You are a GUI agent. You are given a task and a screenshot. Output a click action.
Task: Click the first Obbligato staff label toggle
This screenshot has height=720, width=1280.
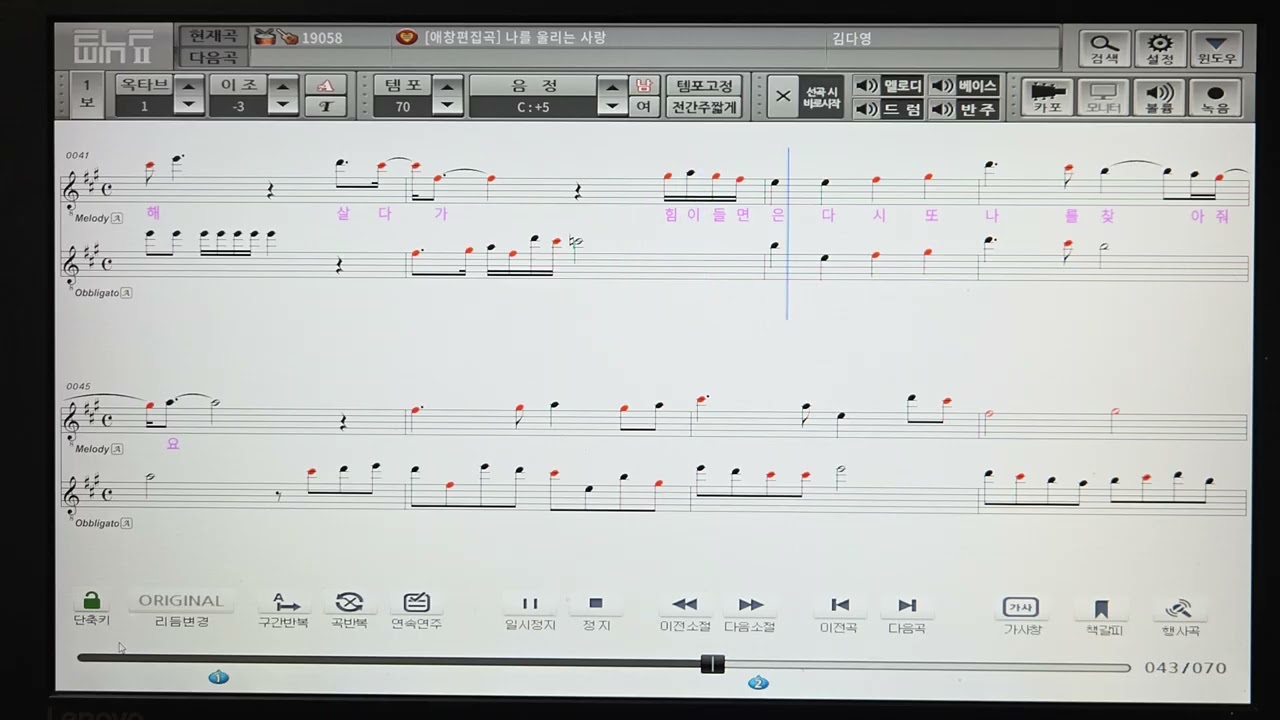pyautogui.click(x=127, y=293)
